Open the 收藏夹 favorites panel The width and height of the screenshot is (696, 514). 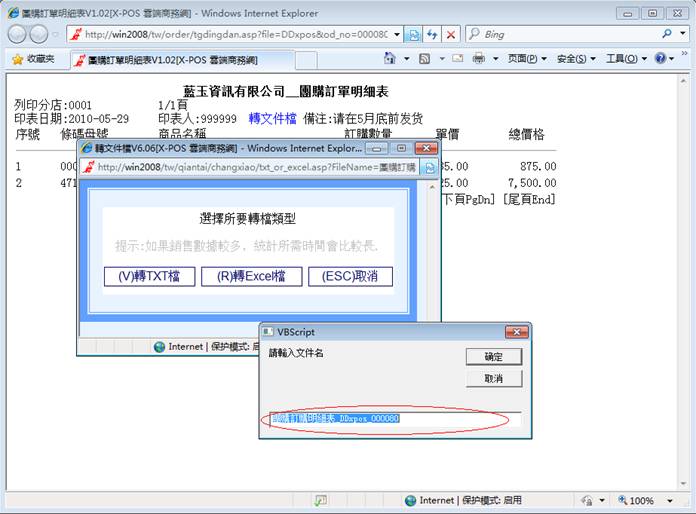[x=33, y=59]
